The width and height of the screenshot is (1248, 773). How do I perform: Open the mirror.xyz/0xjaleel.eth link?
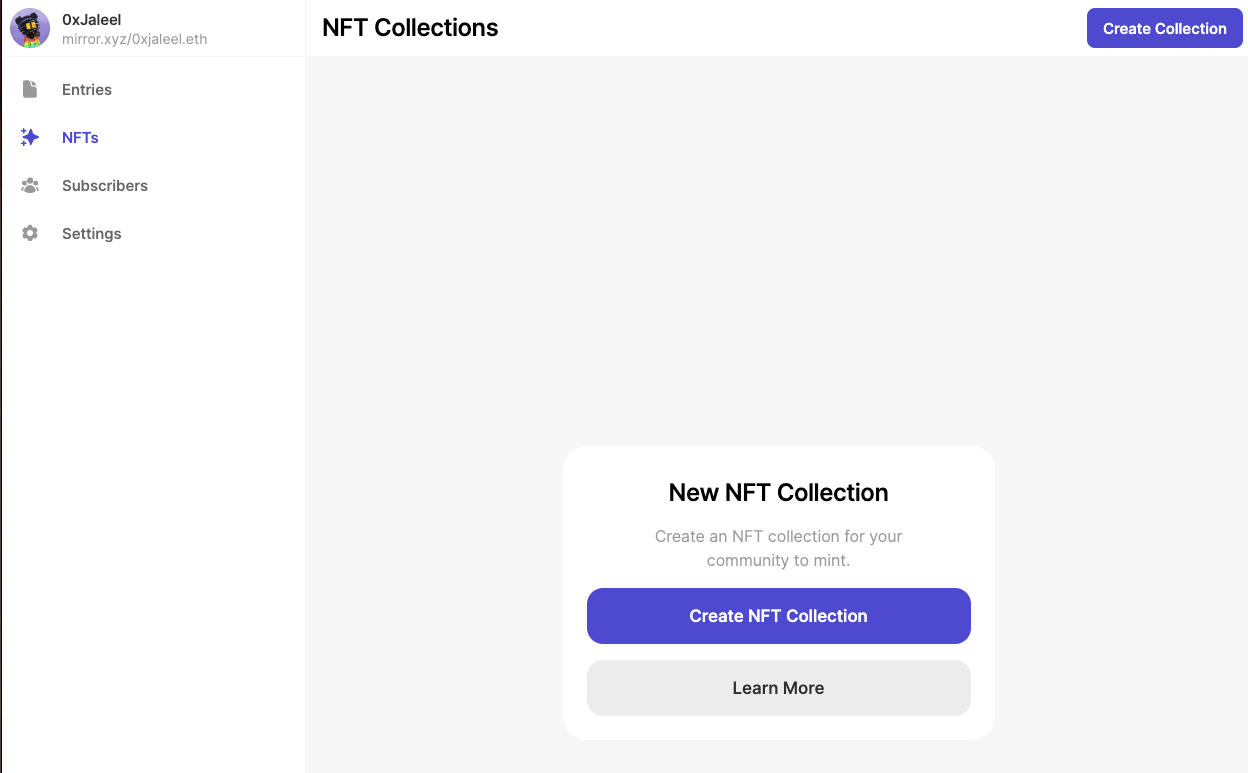pyautogui.click(x=134, y=39)
